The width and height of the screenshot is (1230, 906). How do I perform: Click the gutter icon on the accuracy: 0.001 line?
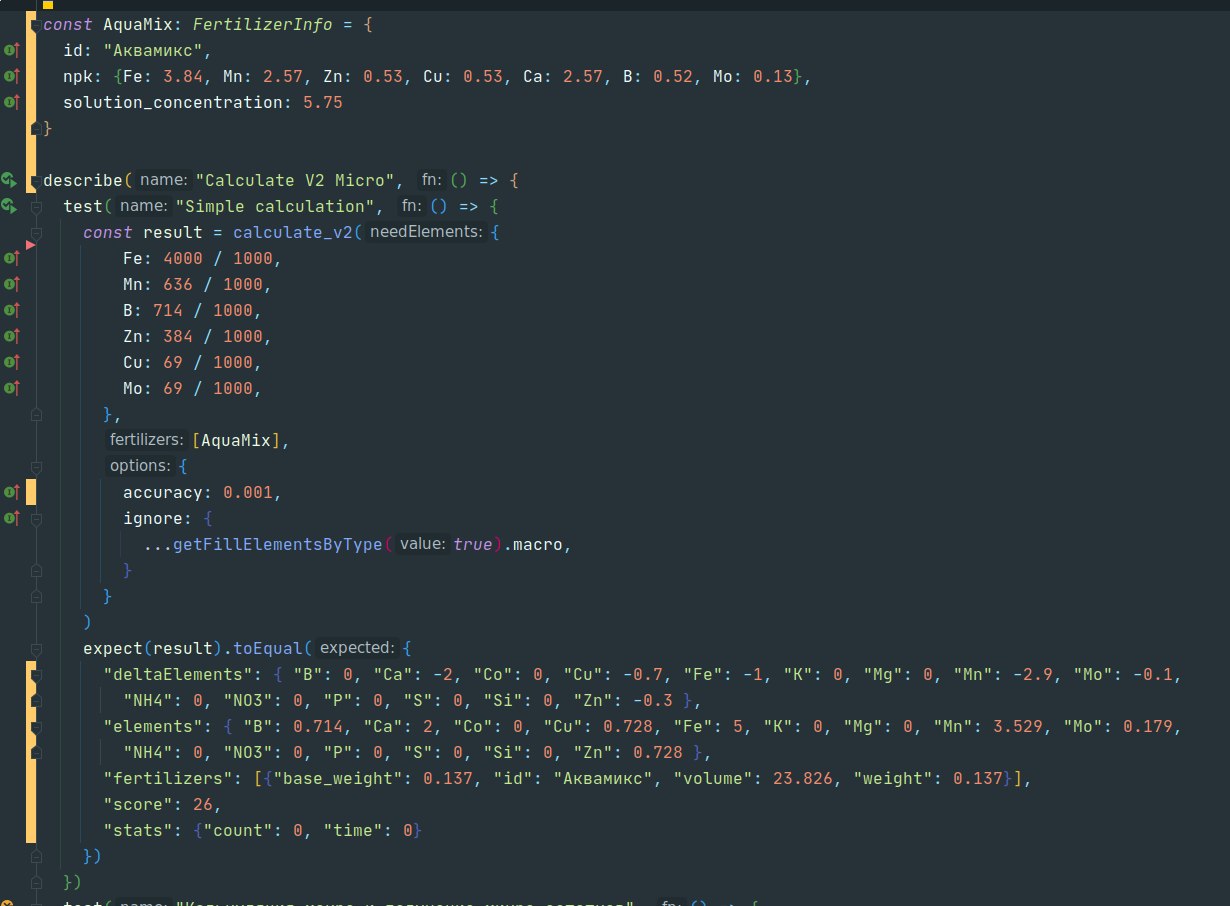(x=11, y=492)
